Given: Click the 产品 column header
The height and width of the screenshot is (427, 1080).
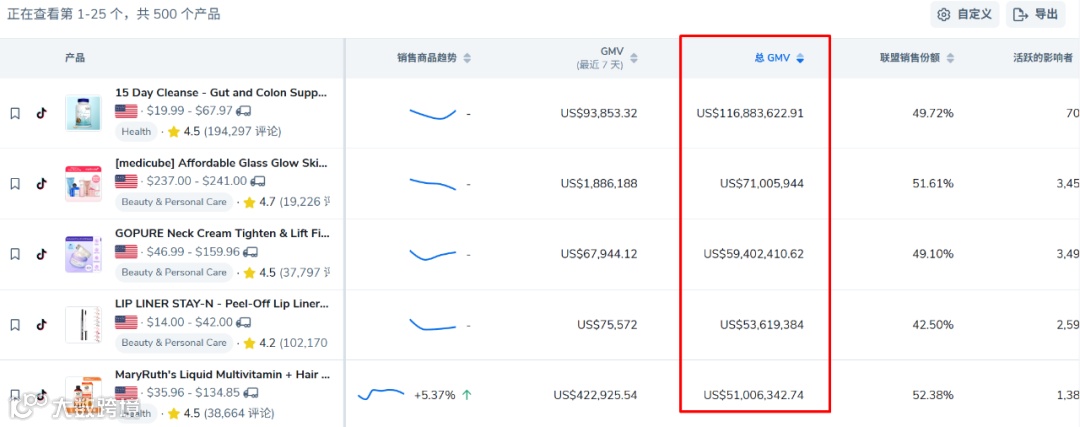Looking at the screenshot, I should point(75,58).
